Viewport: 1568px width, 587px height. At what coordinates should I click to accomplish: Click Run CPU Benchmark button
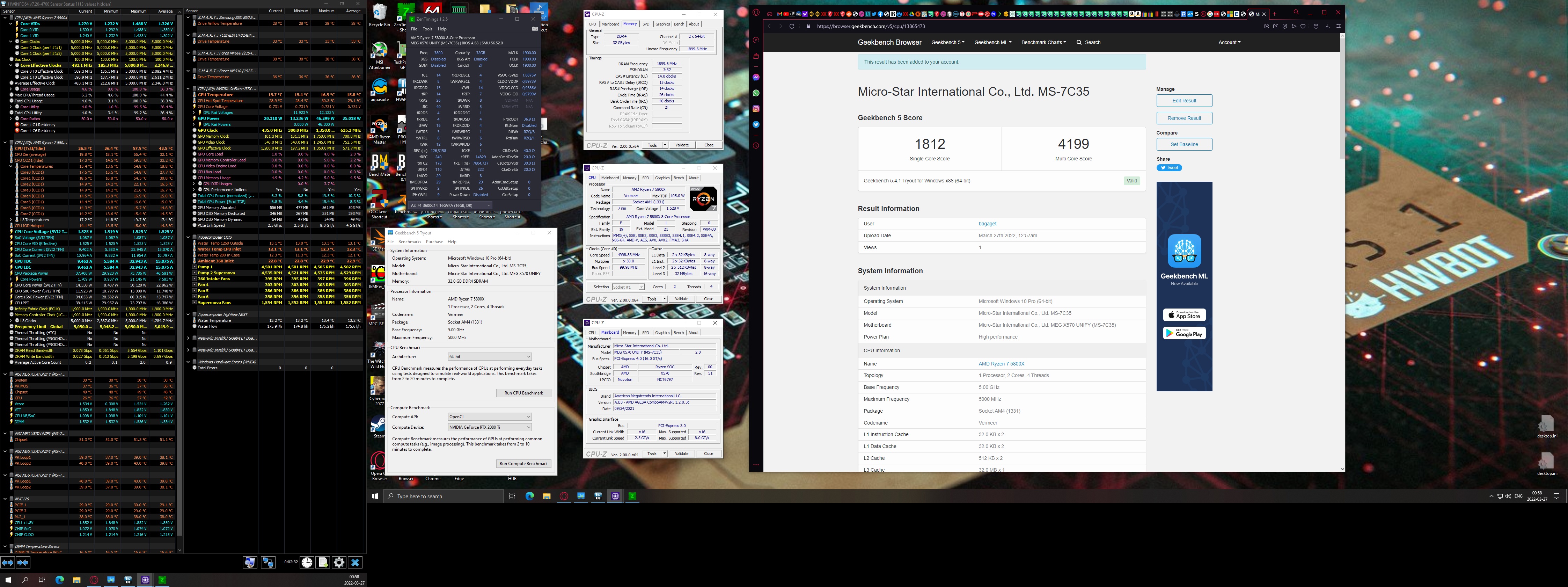(x=523, y=393)
